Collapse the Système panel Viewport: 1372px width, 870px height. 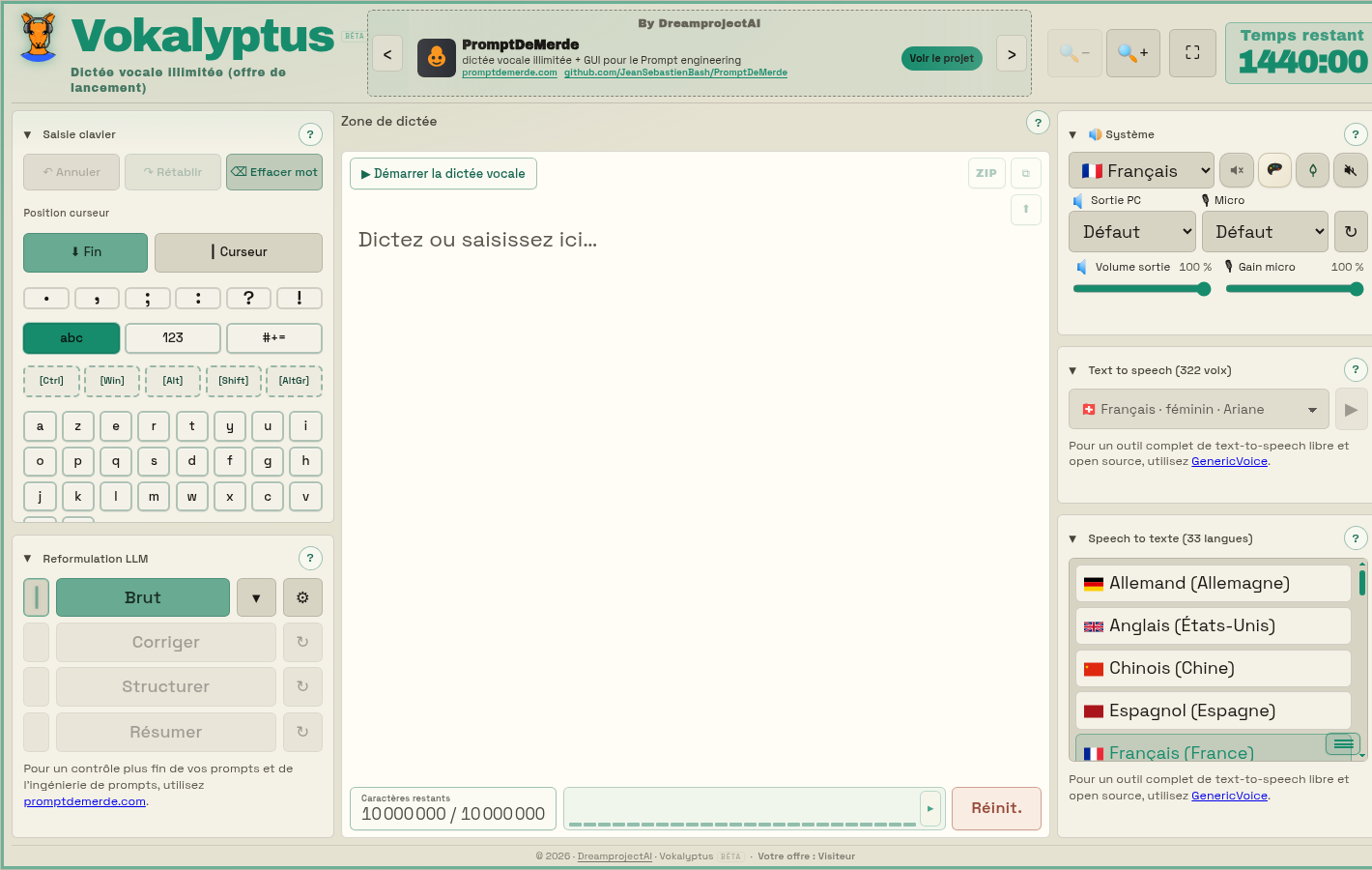1072,134
